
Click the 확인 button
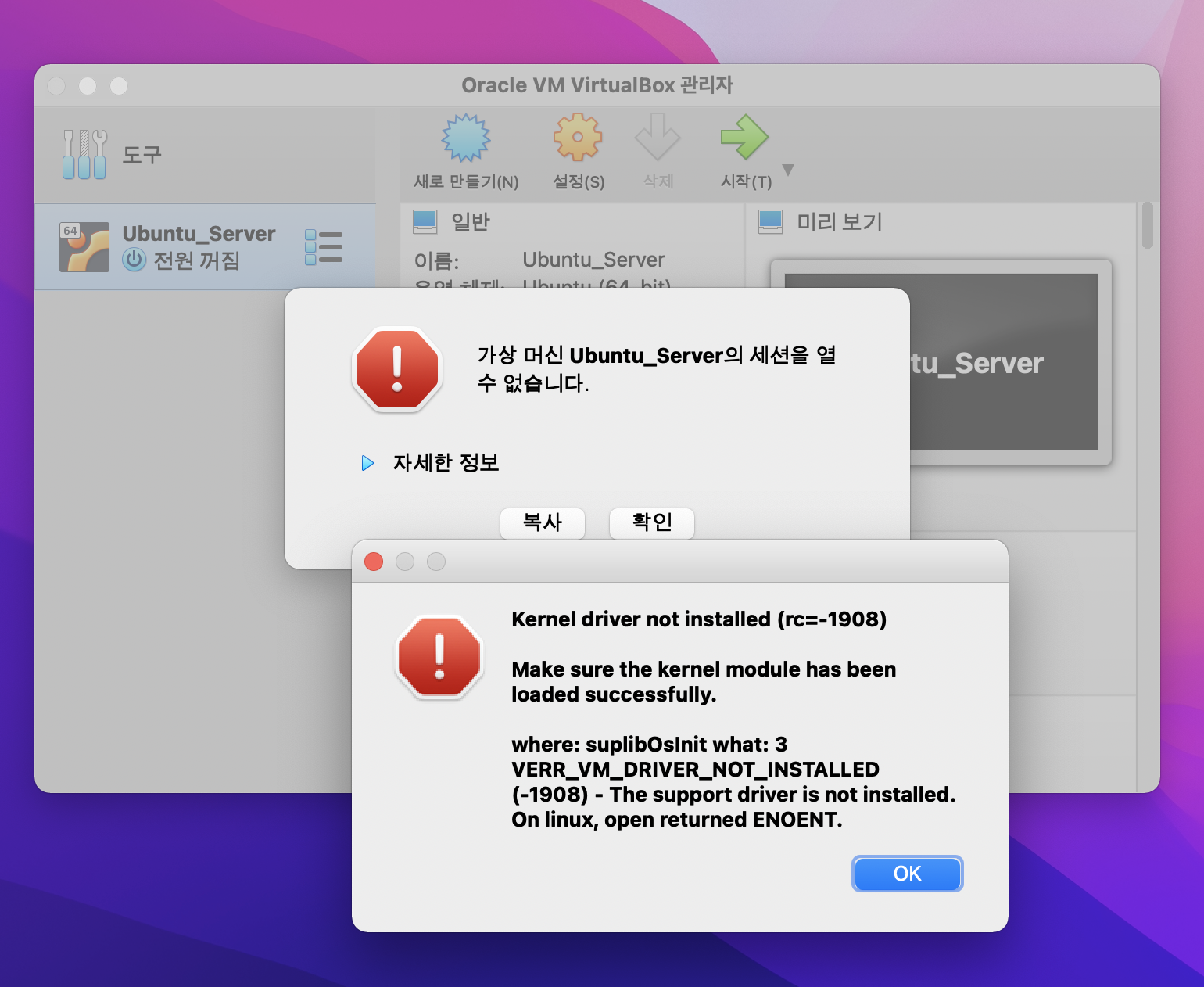(x=652, y=522)
